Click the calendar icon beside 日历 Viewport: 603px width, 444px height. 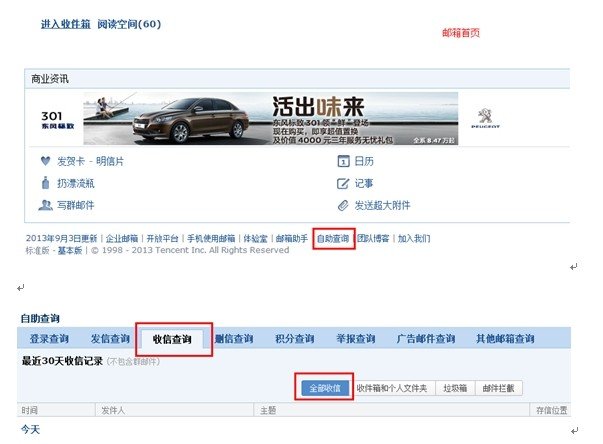point(343,161)
